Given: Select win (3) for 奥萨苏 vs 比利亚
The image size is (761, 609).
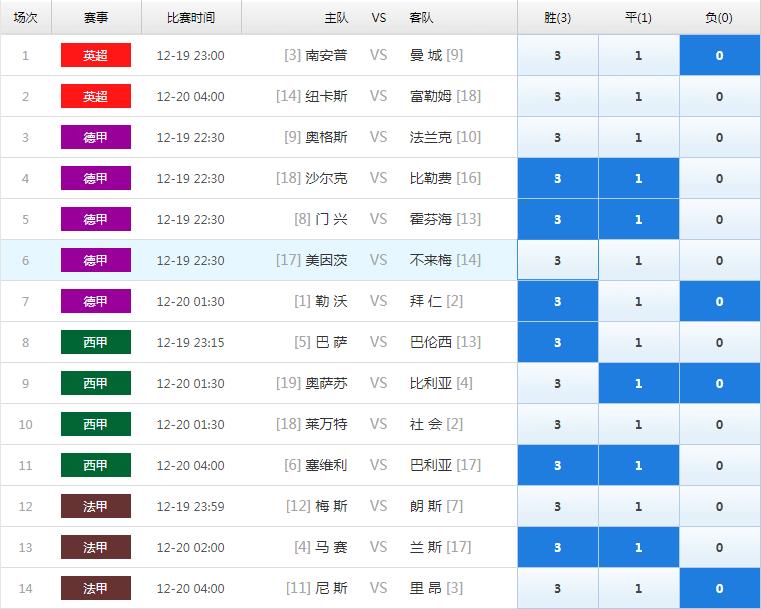Looking at the screenshot, I should point(558,383).
